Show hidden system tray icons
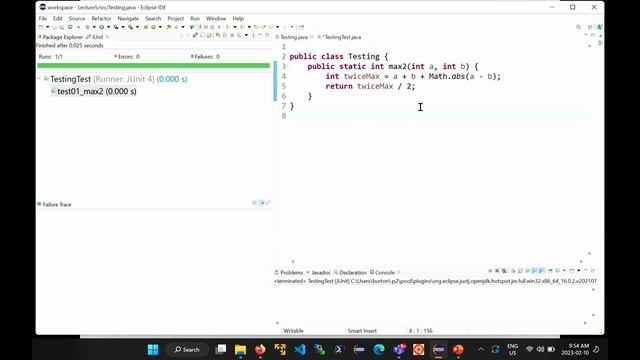640x360 pixels. (481, 349)
